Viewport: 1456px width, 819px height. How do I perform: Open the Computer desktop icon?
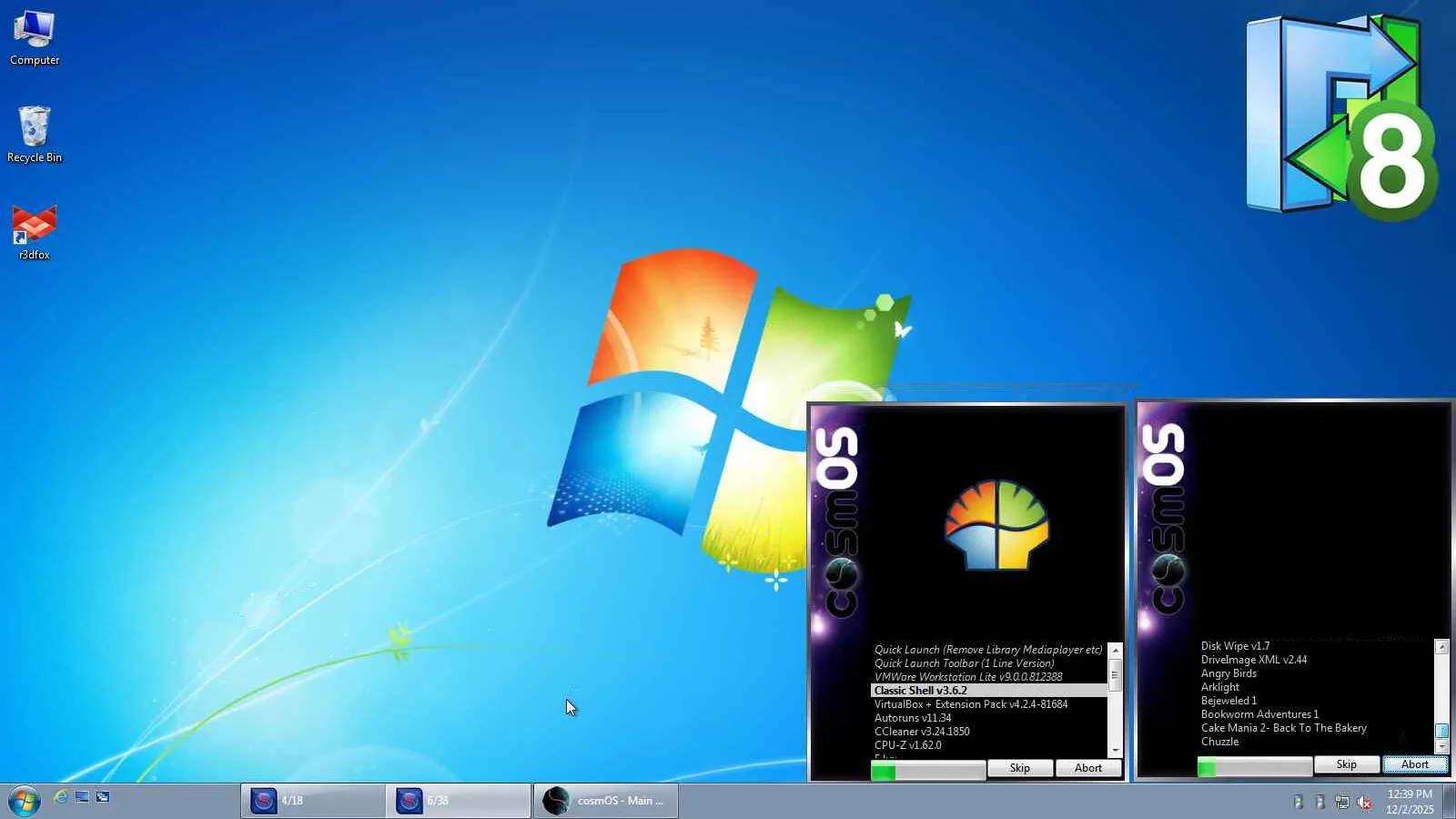(x=35, y=38)
